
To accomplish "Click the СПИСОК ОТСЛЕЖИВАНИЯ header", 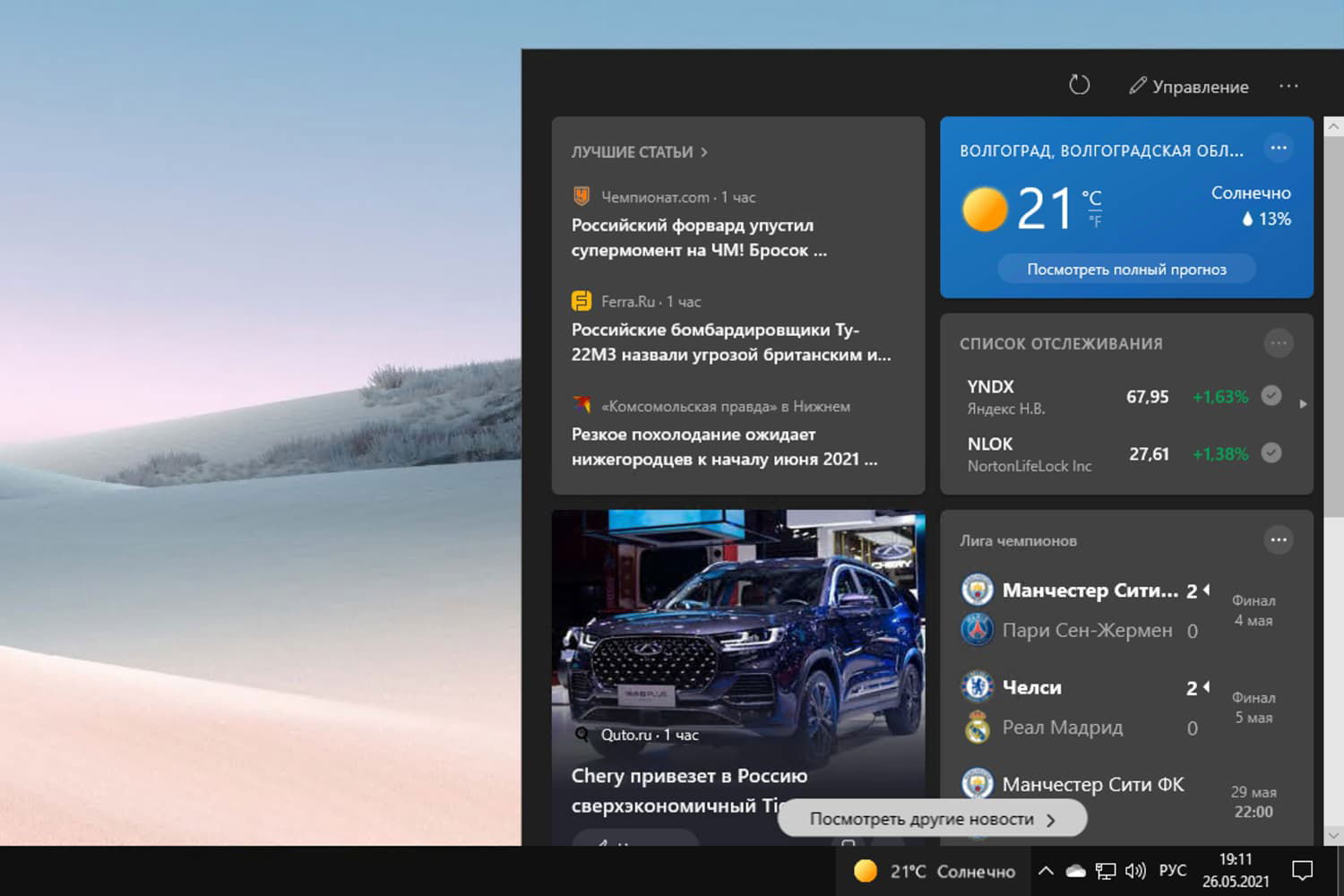I will pyautogui.click(x=1061, y=344).
